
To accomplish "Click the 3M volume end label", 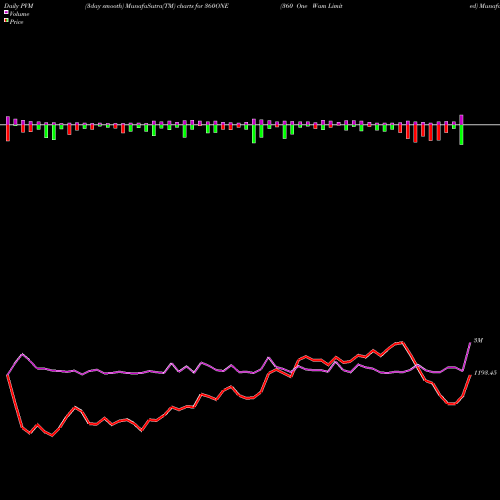I will click(x=478, y=340).
